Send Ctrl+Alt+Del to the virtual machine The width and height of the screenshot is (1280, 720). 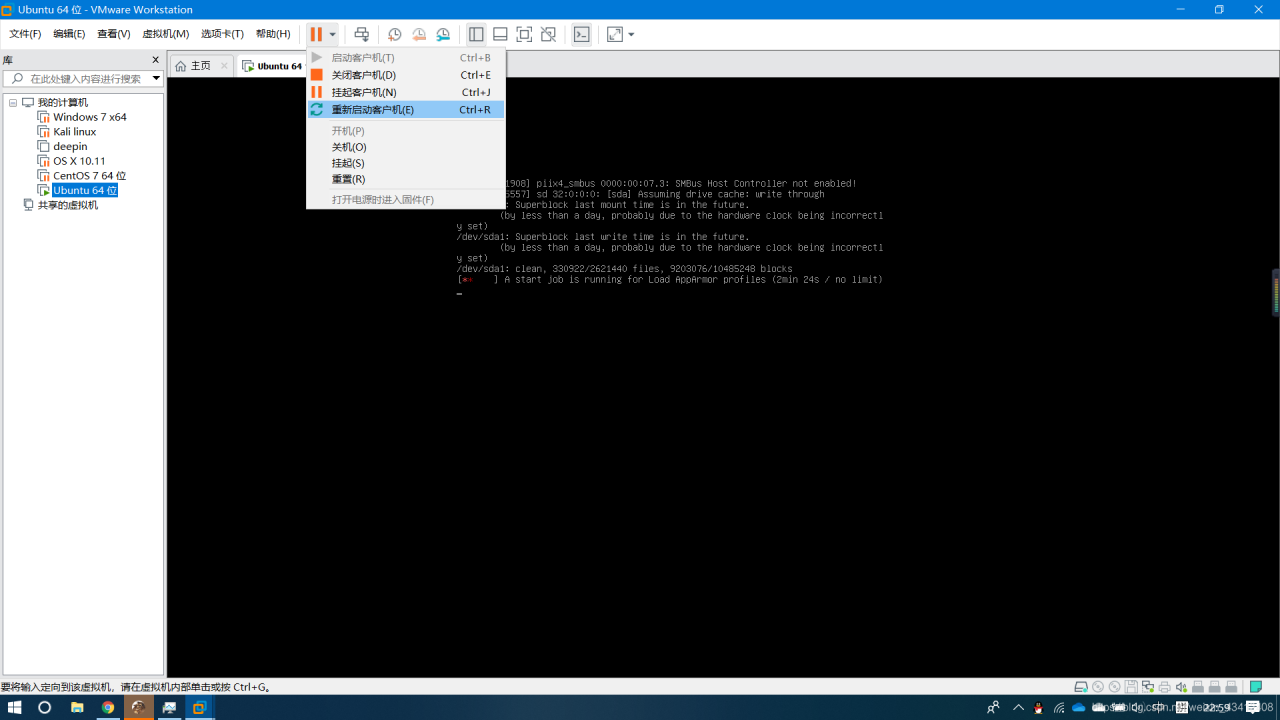tap(362, 34)
